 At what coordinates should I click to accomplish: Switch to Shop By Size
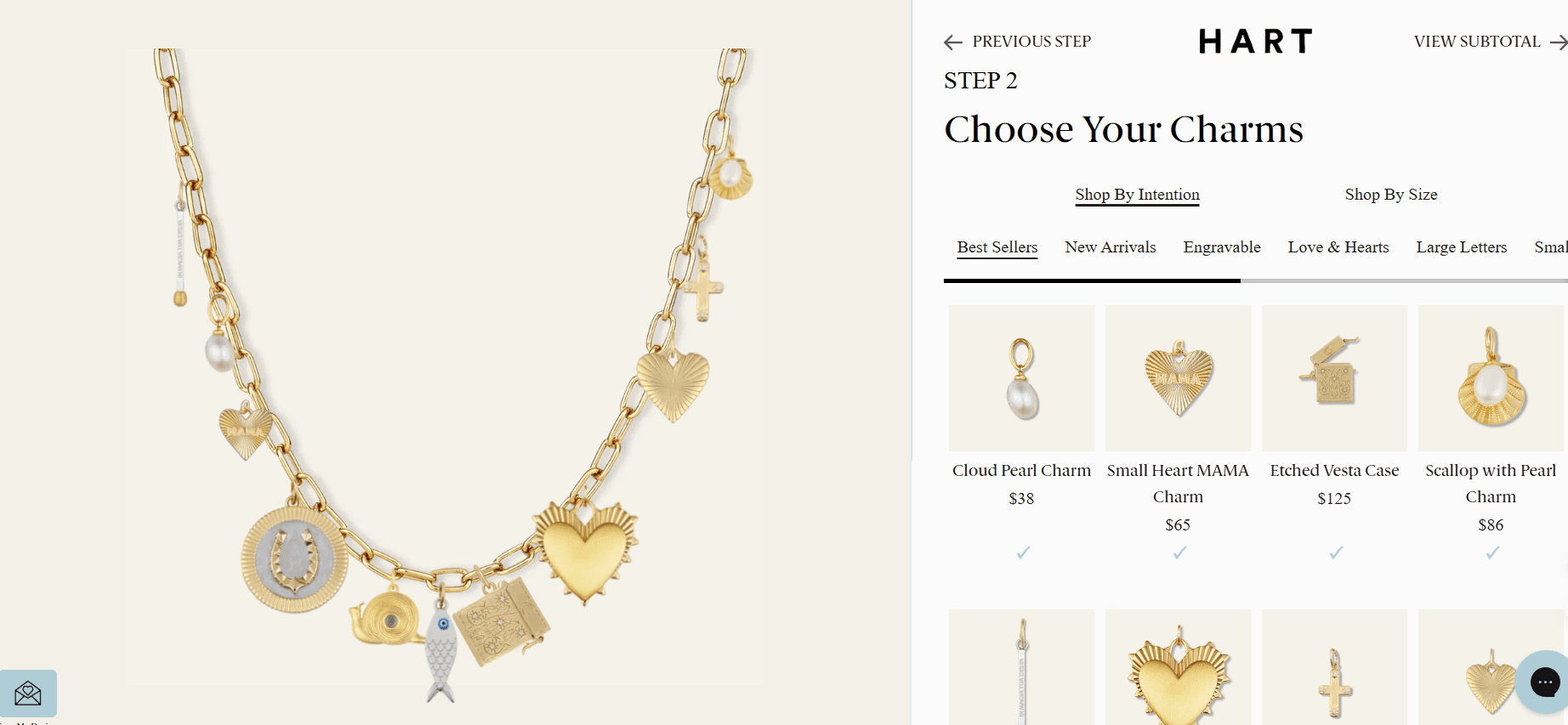coord(1391,194)
